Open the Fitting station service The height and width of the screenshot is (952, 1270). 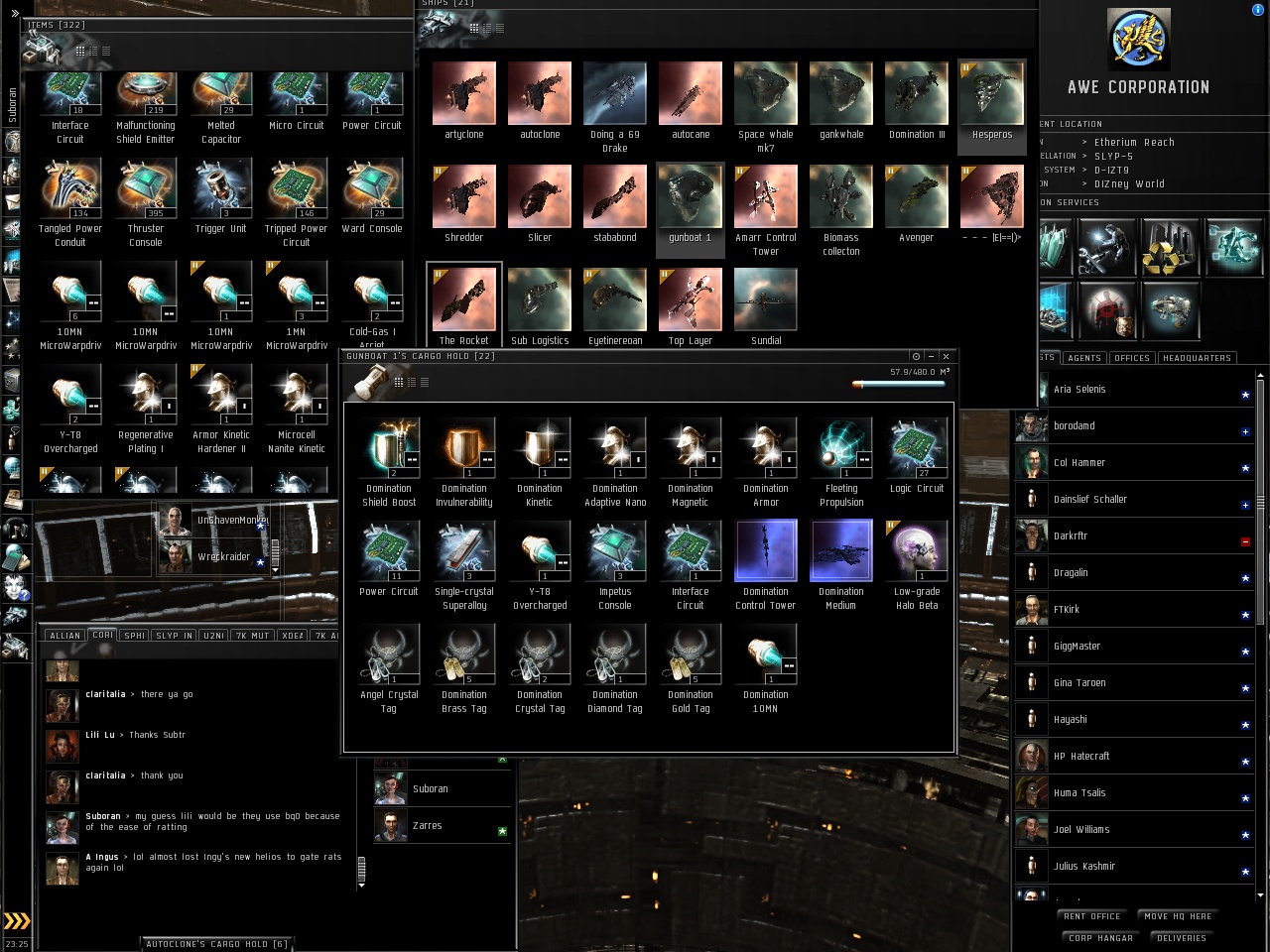point(1170,311)
